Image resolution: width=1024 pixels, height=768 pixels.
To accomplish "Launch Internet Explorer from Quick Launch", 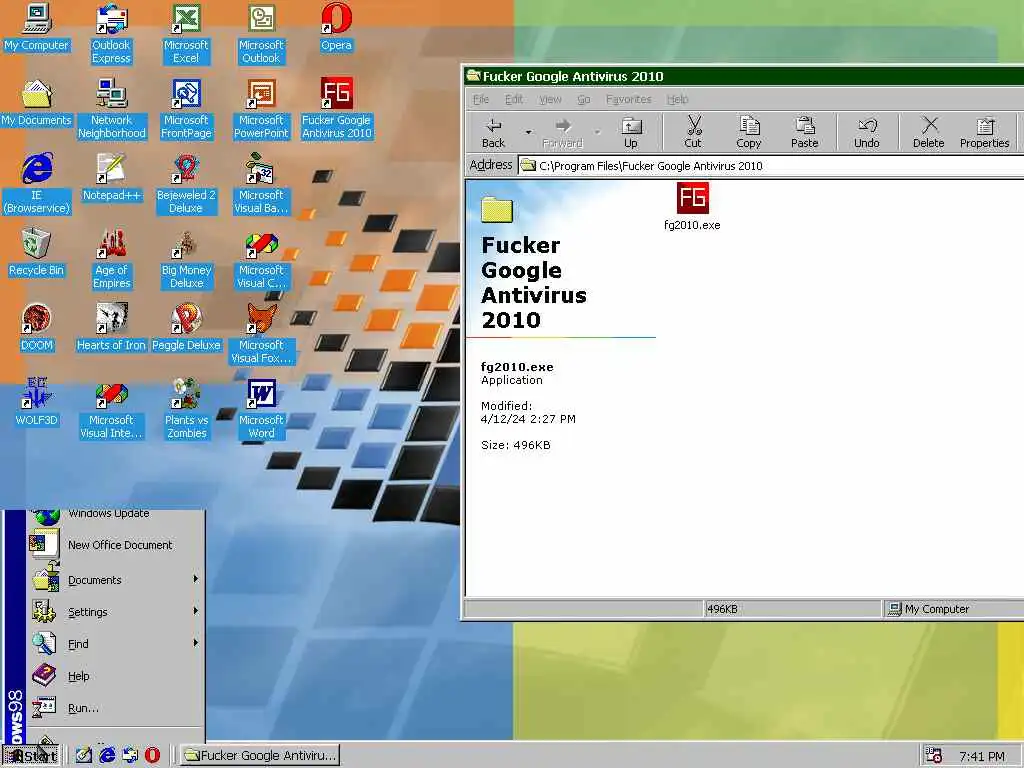I will (x=107, y=756).
